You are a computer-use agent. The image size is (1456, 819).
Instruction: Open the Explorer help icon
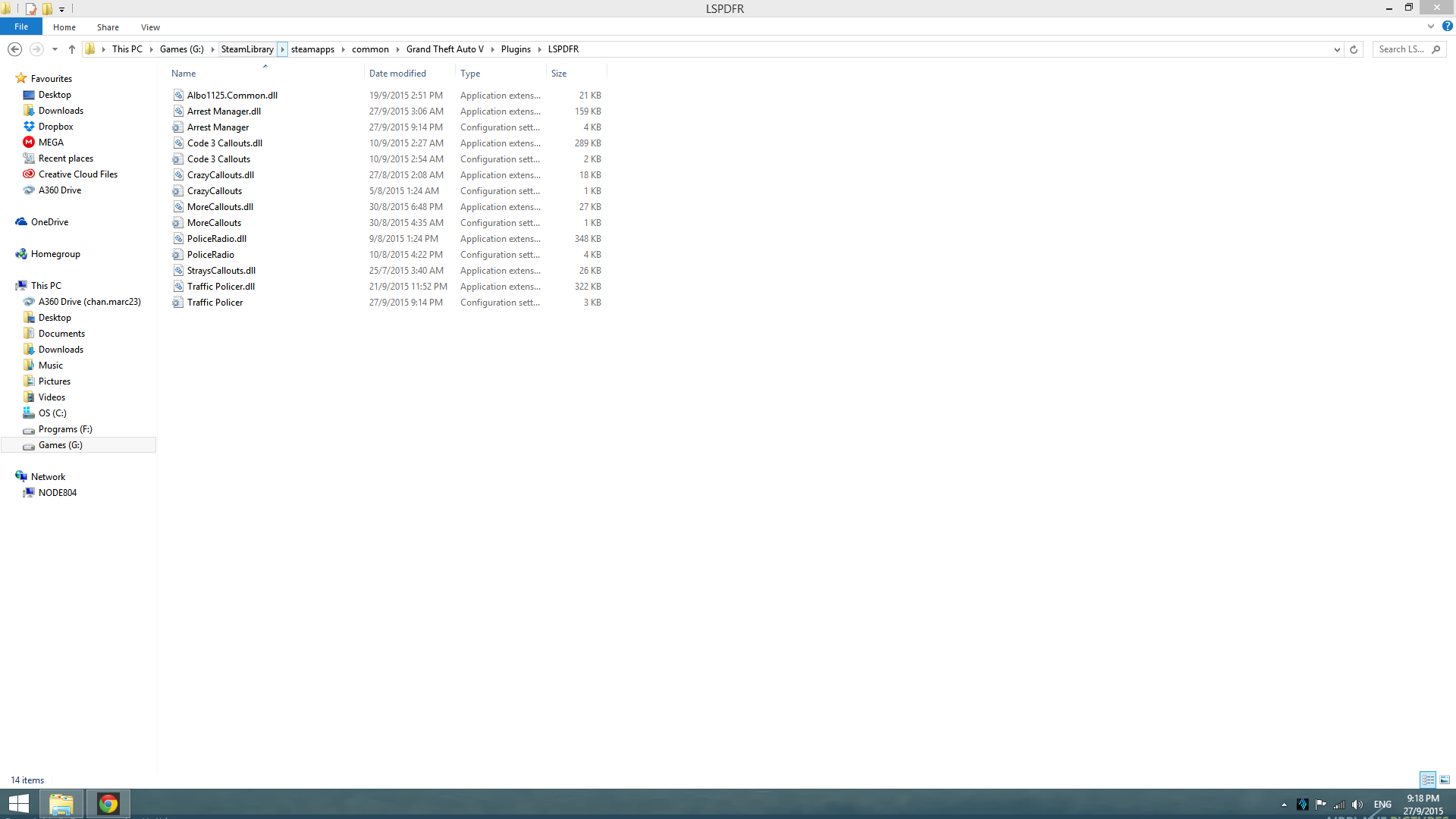pyautogui.click(x=1447, y=27)
